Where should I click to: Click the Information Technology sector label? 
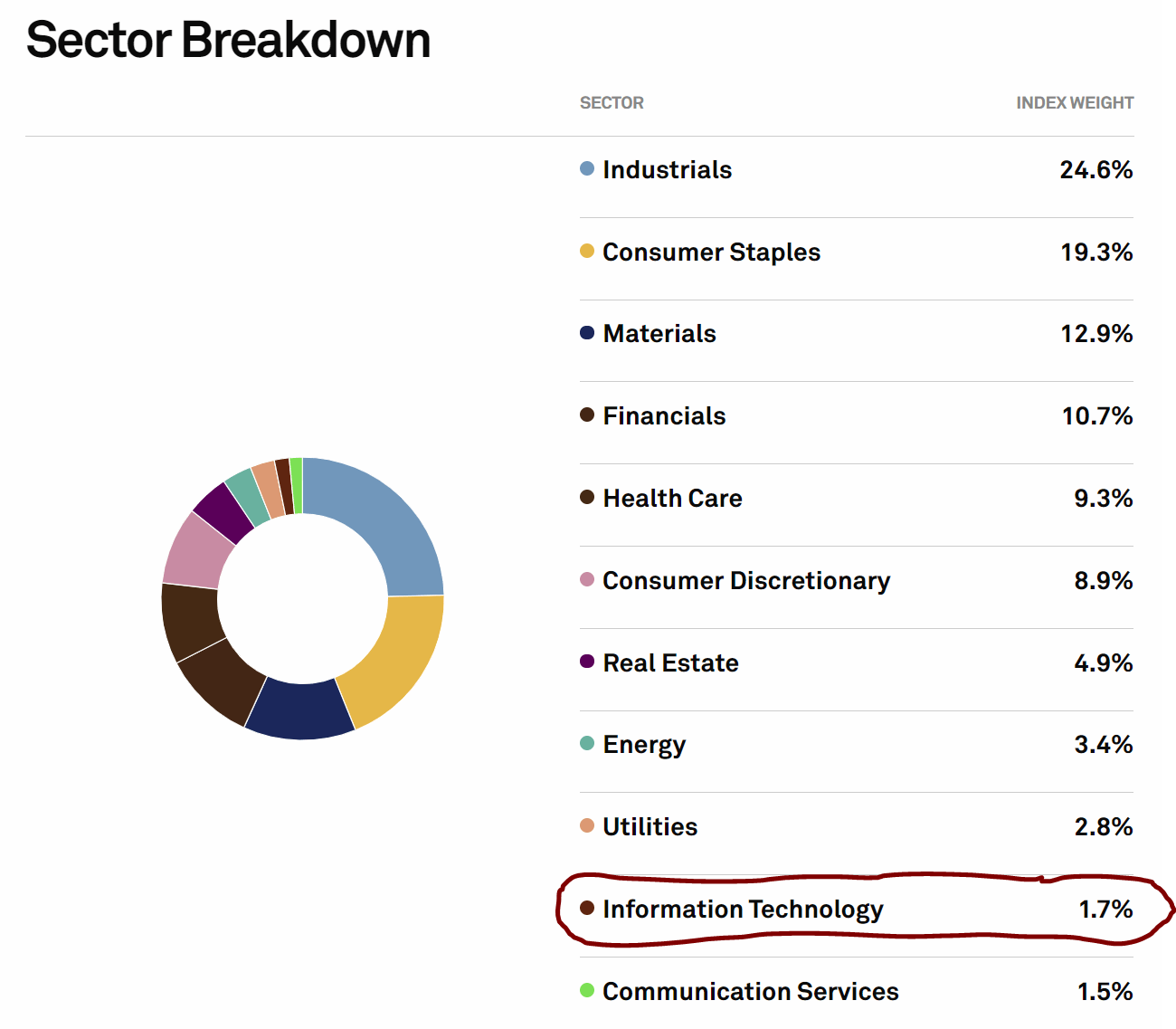click(743, 909)
